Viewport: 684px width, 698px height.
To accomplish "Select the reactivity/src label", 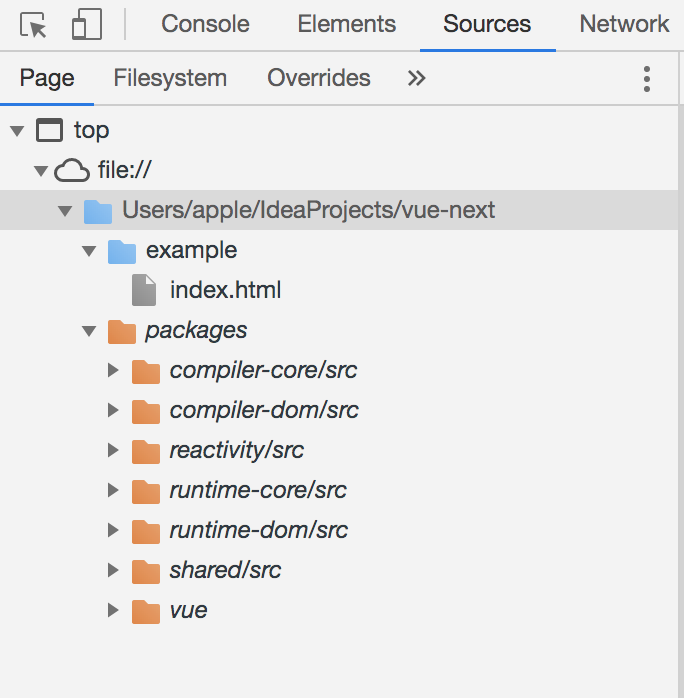I will tap(237, 450).
